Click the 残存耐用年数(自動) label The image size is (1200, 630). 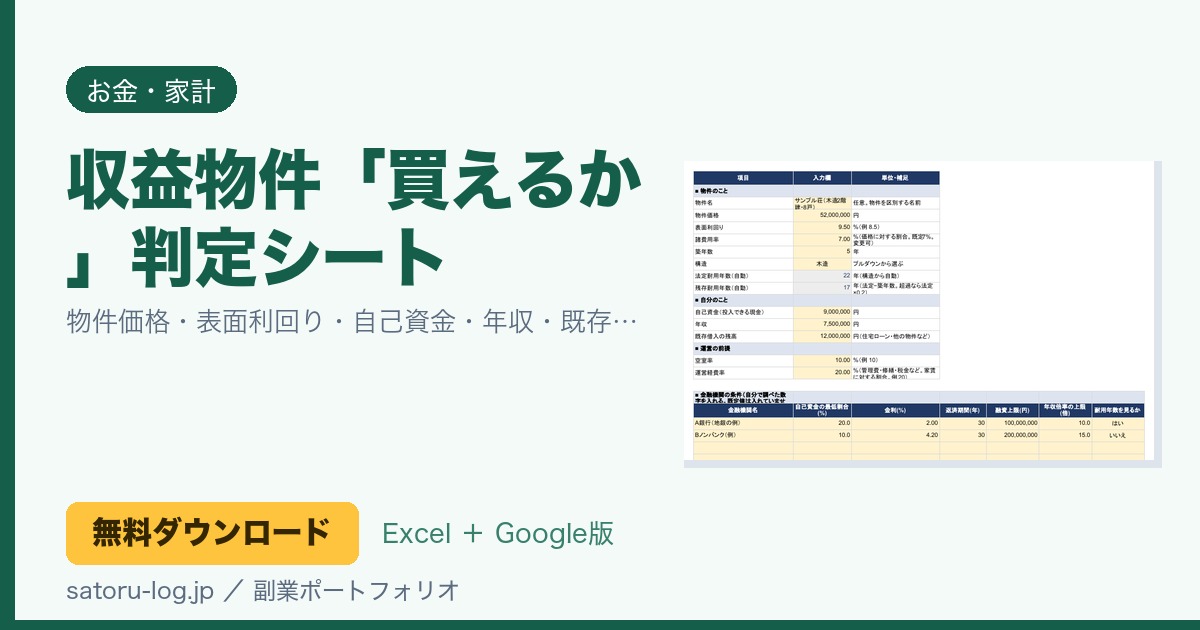(x=721, y=288)
